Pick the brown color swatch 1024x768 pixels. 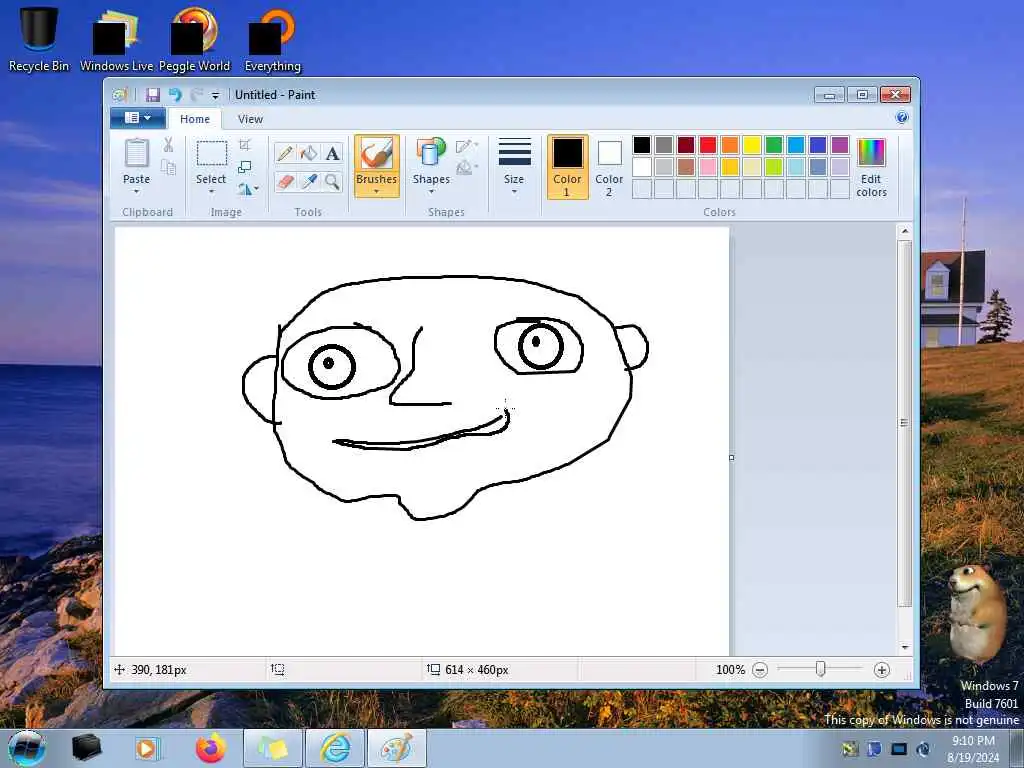[686, 167]
